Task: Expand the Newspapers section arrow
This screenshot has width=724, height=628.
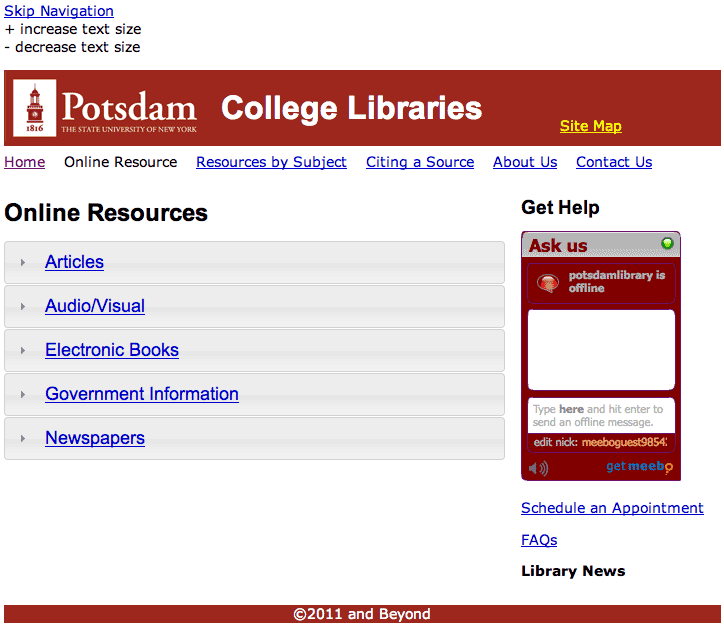Action: (23, 439)
